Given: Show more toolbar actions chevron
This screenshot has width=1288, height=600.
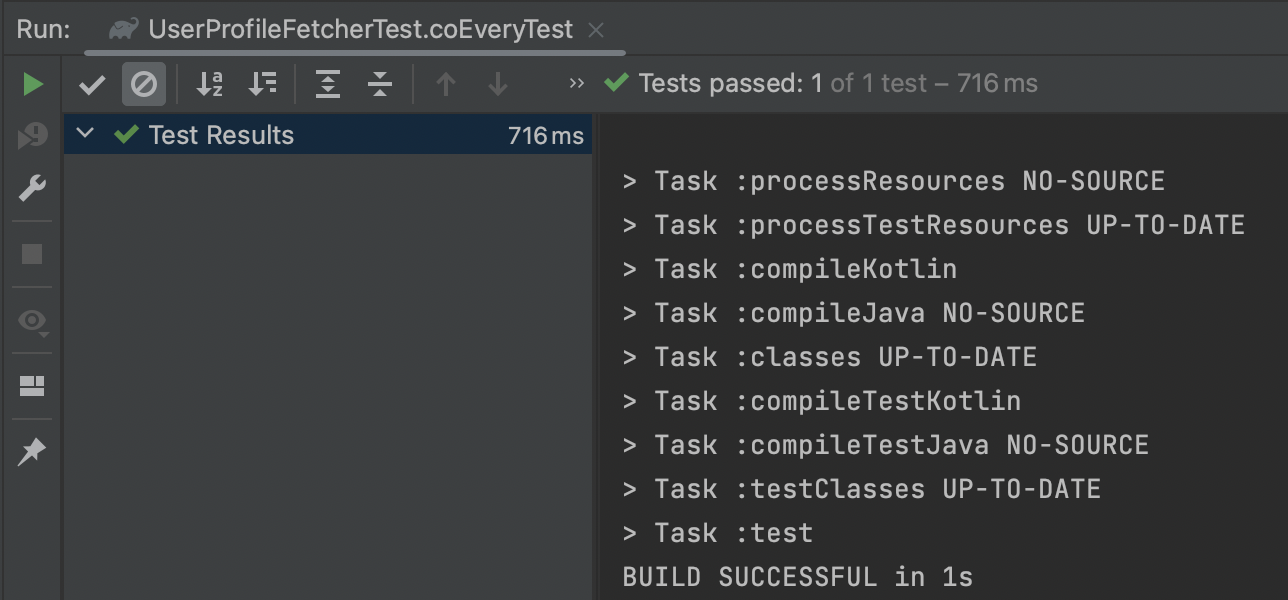Looking at the screenshot, I should coord(576,84).
